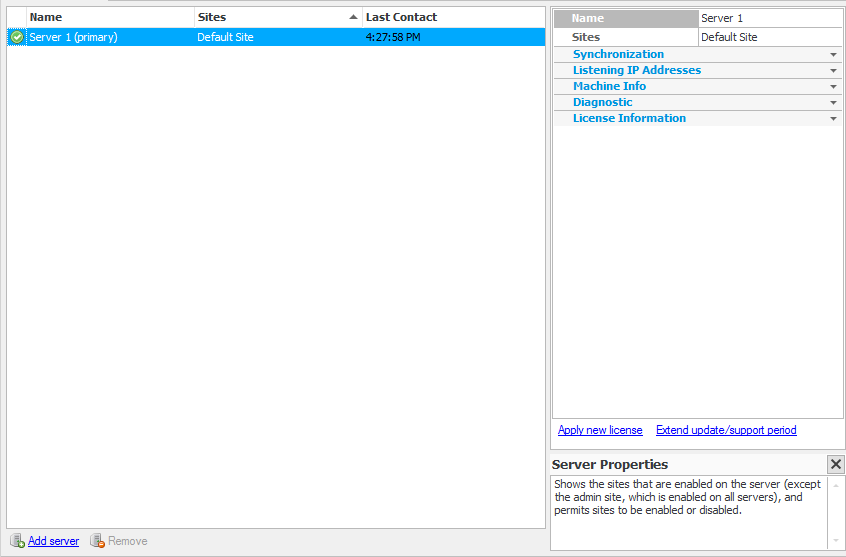This screenshot has height=557, width=846.
Task: Click the green status icon for Server 1
Action: (17, 37)
